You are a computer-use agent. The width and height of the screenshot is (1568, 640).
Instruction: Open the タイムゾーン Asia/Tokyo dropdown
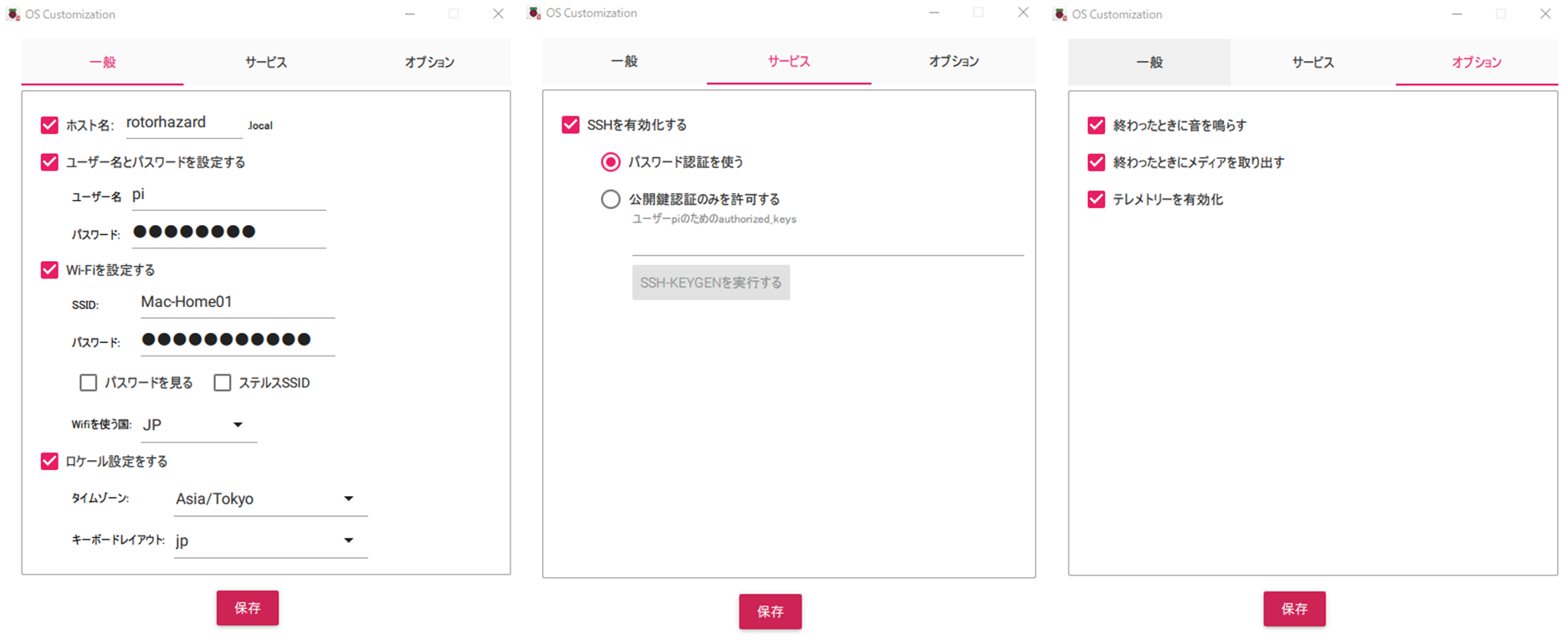[x=270, y=499]
